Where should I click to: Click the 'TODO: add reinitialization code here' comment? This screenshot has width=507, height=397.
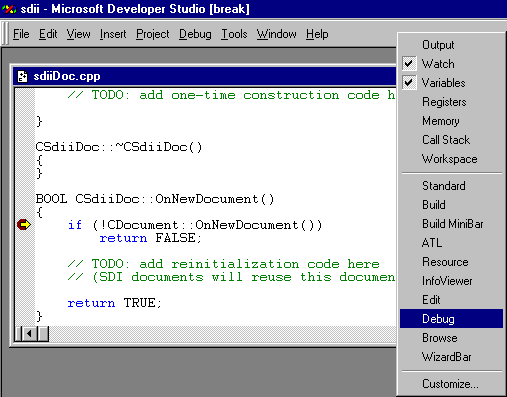224,264
